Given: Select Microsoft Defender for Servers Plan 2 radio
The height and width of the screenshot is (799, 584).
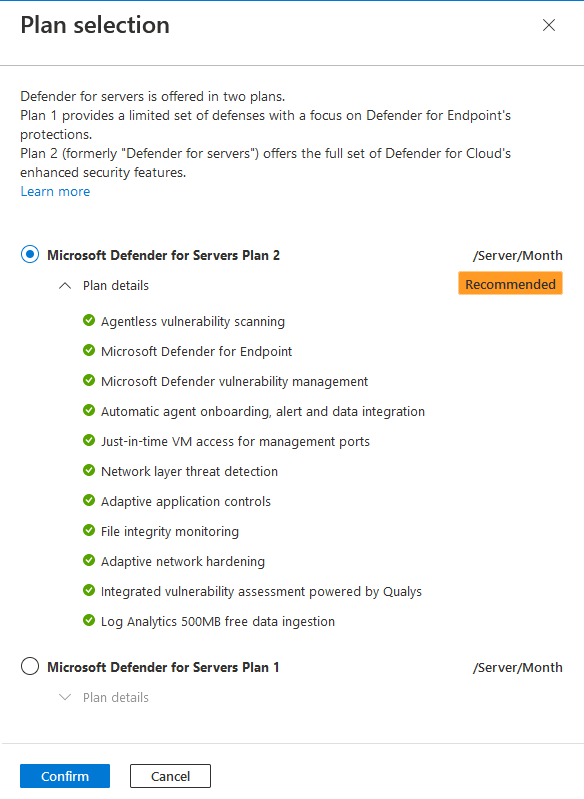Looking at the screenshot, I should (30, 254).
